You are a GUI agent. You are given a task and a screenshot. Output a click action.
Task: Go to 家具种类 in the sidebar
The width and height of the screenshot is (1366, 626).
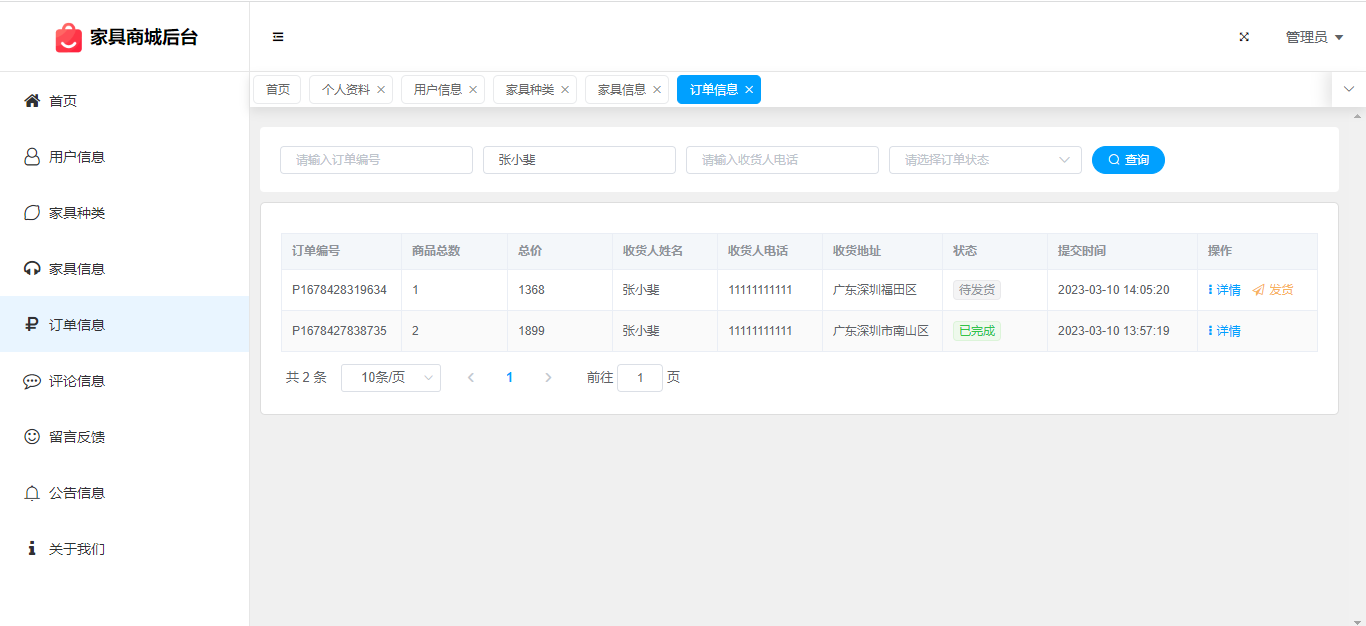pyautogui.click(x=77, y=213)
